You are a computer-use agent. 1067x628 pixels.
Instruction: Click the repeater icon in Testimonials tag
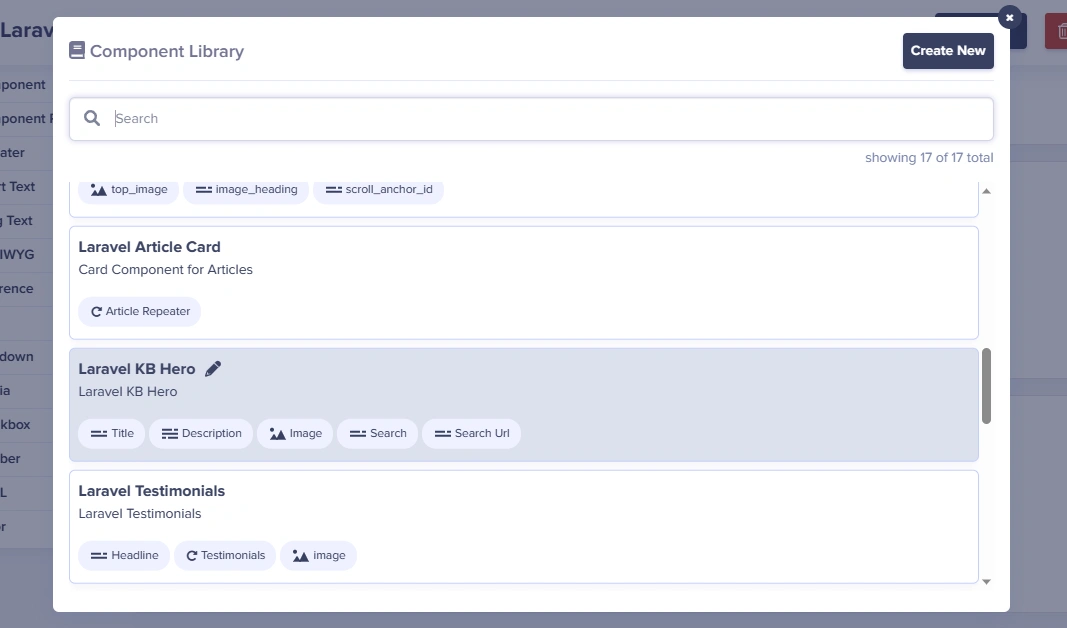point(191,556)
